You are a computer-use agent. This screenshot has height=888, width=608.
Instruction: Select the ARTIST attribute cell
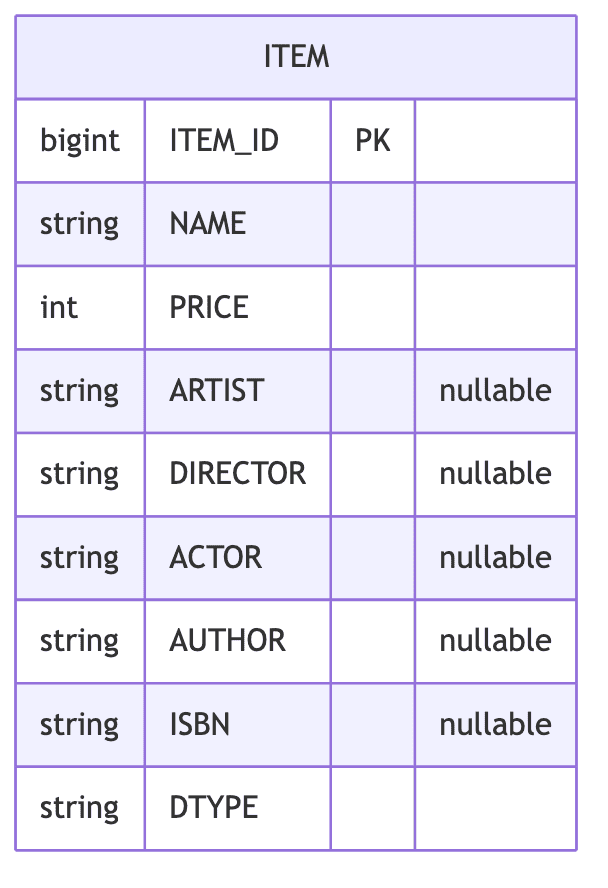click(217, 390)
